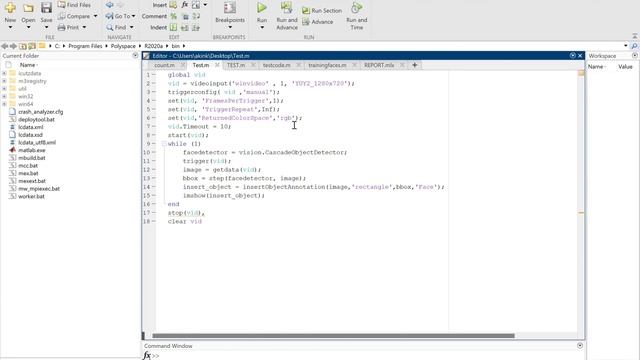Select matlab.exe file
This screenshot has height=360, width=640.
point(32,150)
